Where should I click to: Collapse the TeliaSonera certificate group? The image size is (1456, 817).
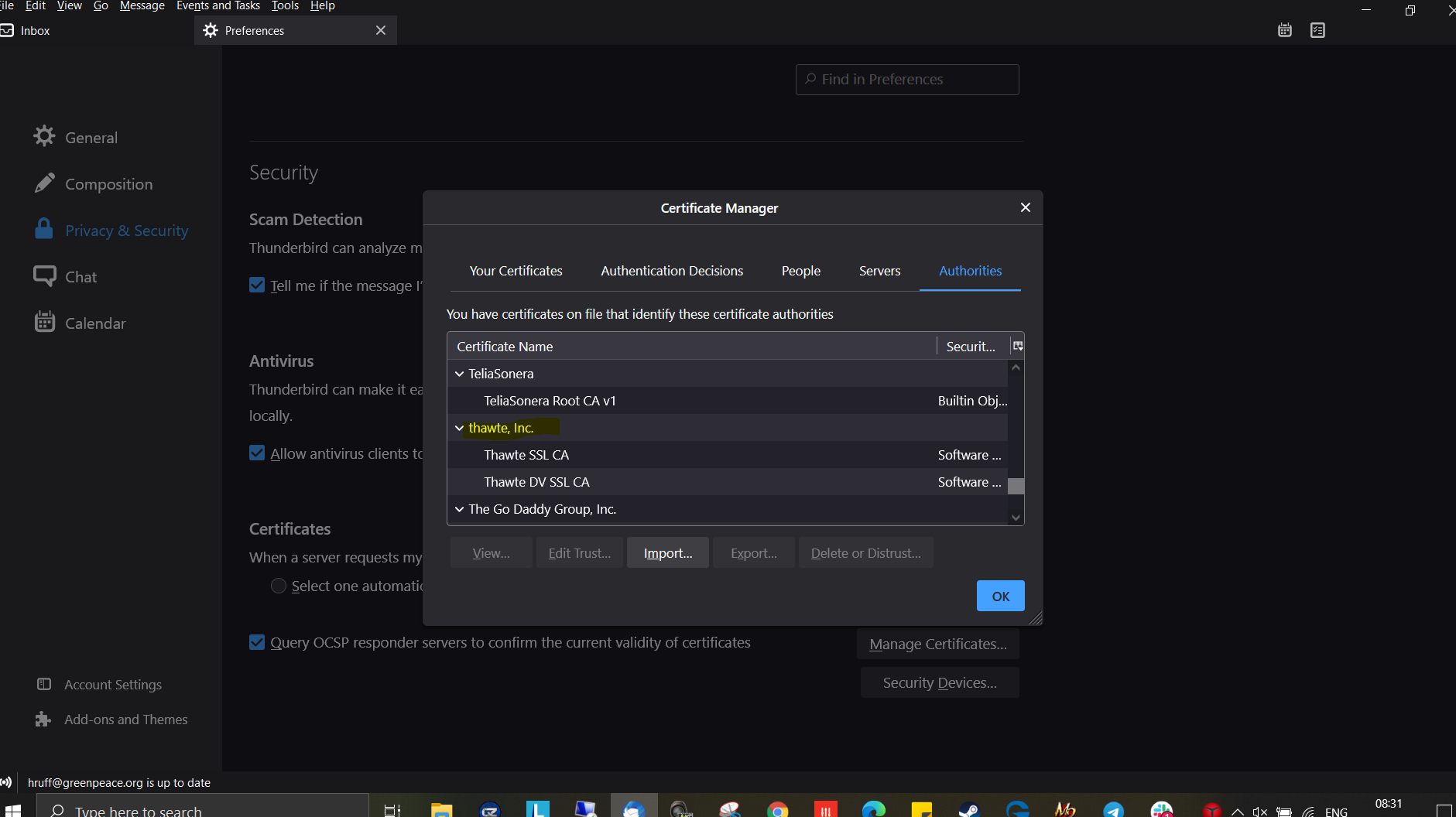tap(460, 374)
